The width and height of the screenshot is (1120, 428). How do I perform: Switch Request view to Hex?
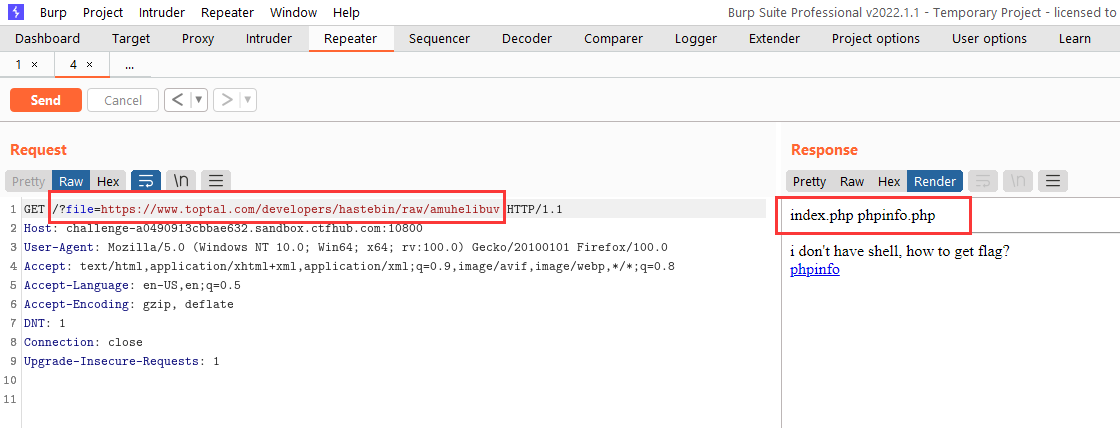pos(108,181)
